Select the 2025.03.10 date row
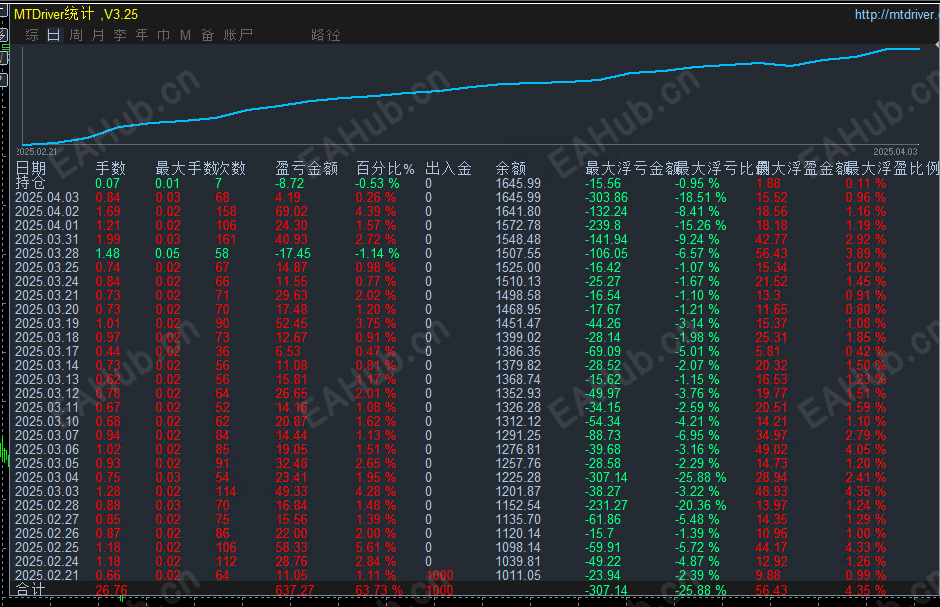 (47, 421)
